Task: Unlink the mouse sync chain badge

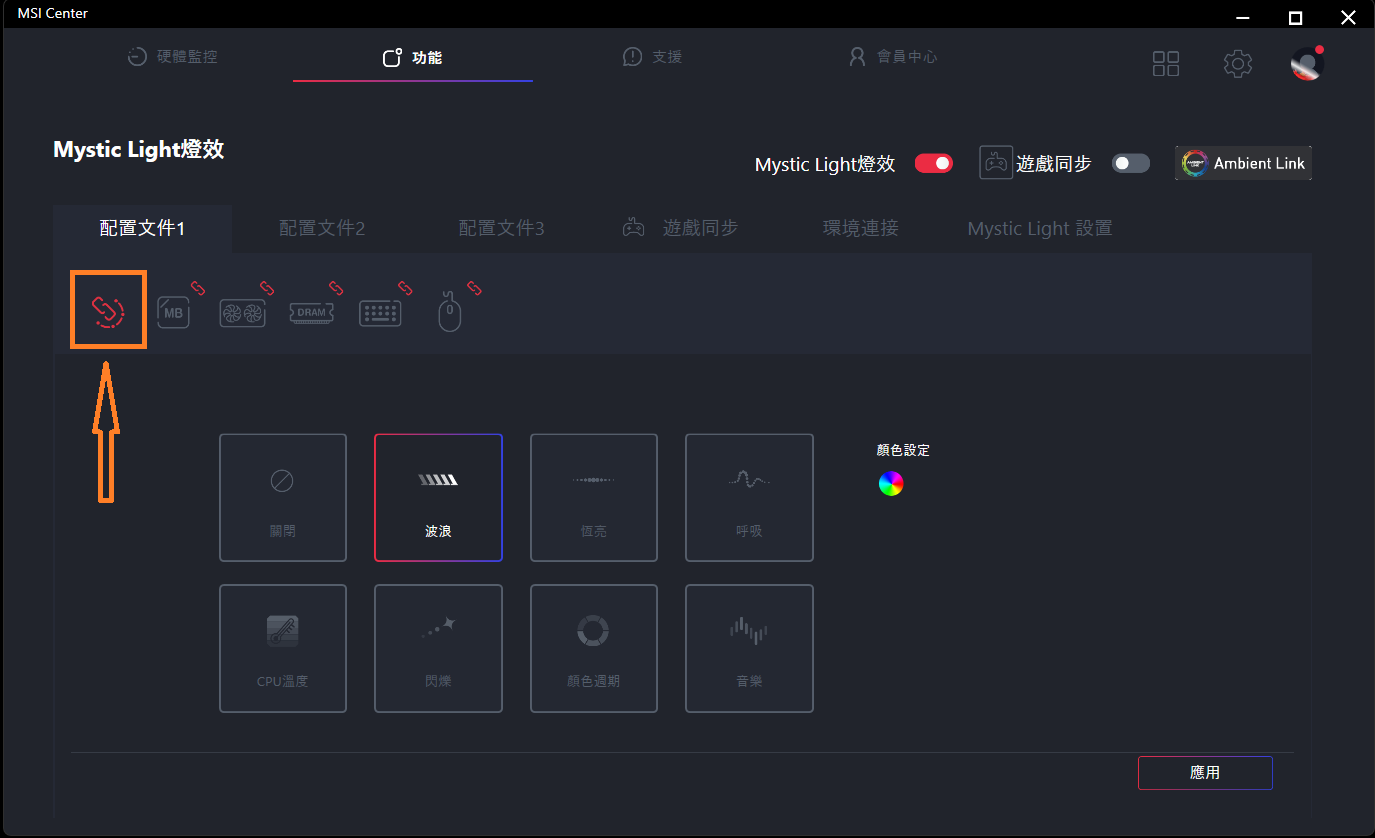Action: pos(474,288)
